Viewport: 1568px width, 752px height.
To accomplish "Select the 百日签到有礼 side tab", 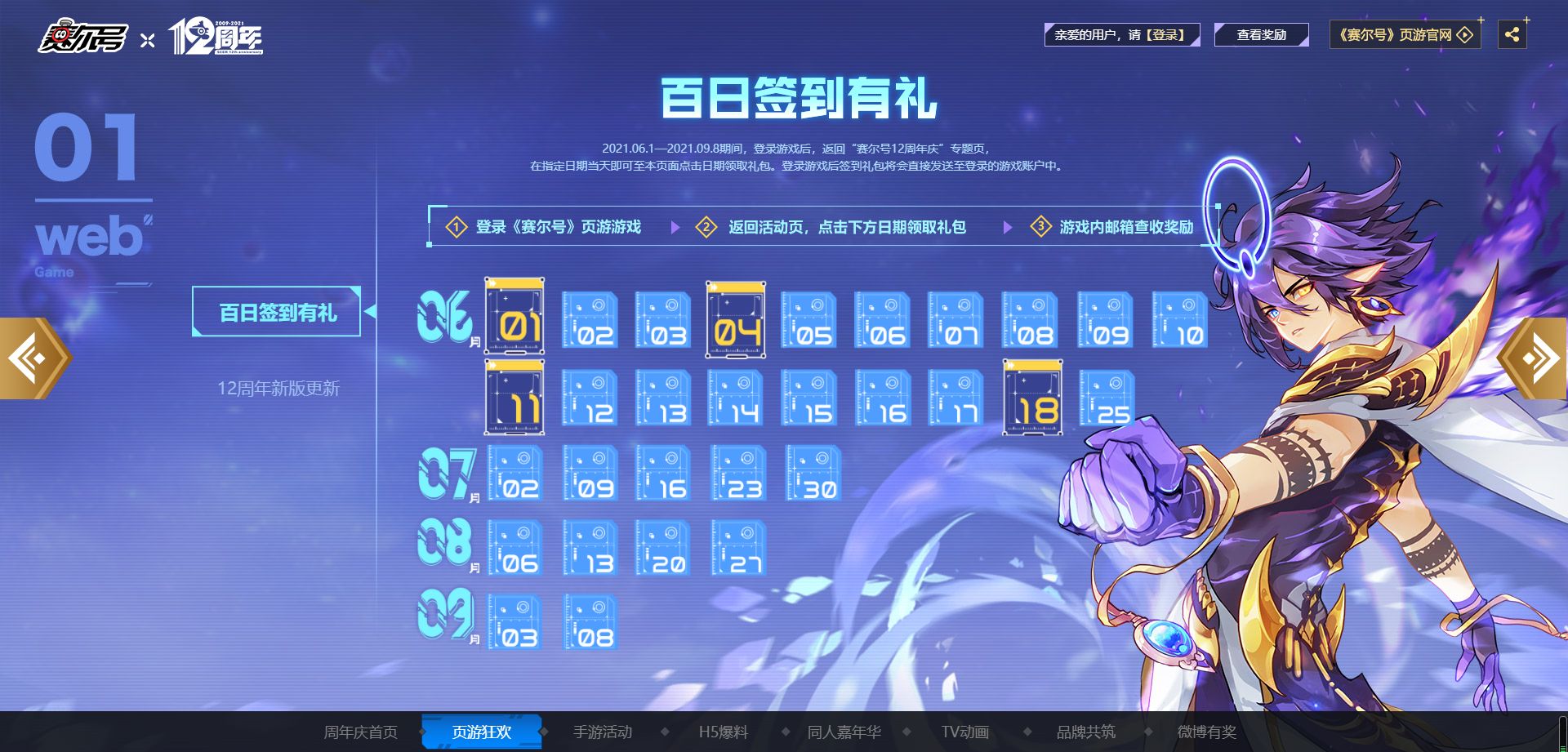I will click(x=277, y=312).
